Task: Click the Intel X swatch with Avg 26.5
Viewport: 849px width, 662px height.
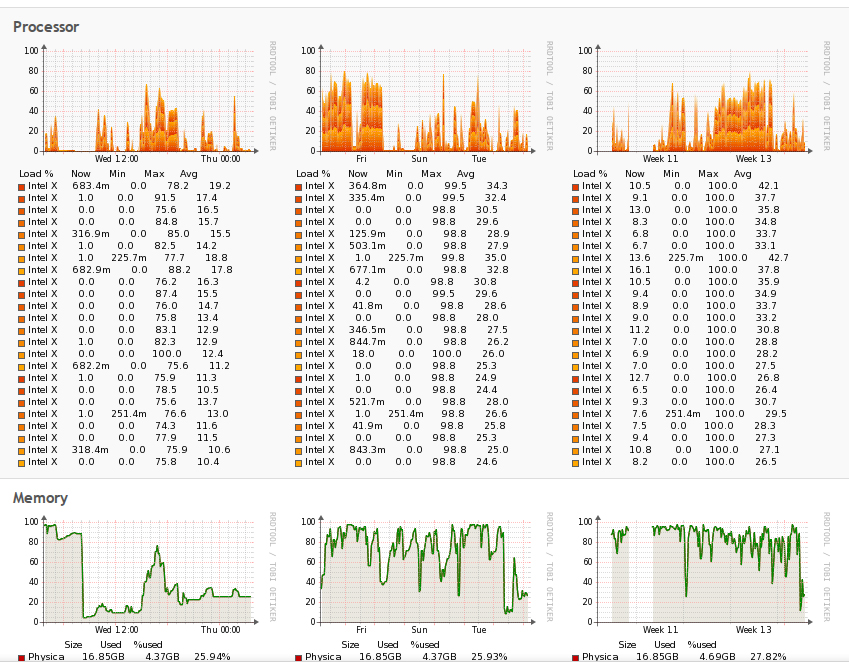Action: point(576,462)
